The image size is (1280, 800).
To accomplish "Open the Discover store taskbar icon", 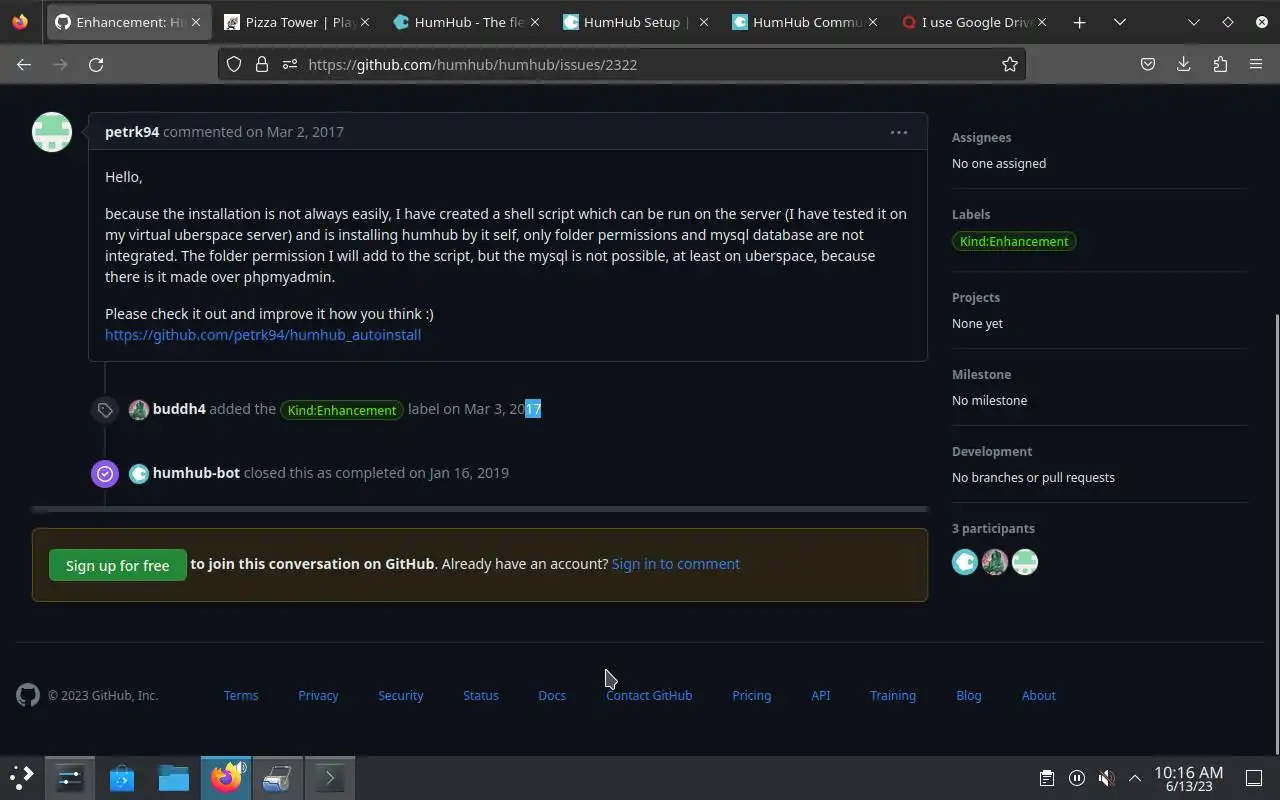I will [x=122, y=777].
